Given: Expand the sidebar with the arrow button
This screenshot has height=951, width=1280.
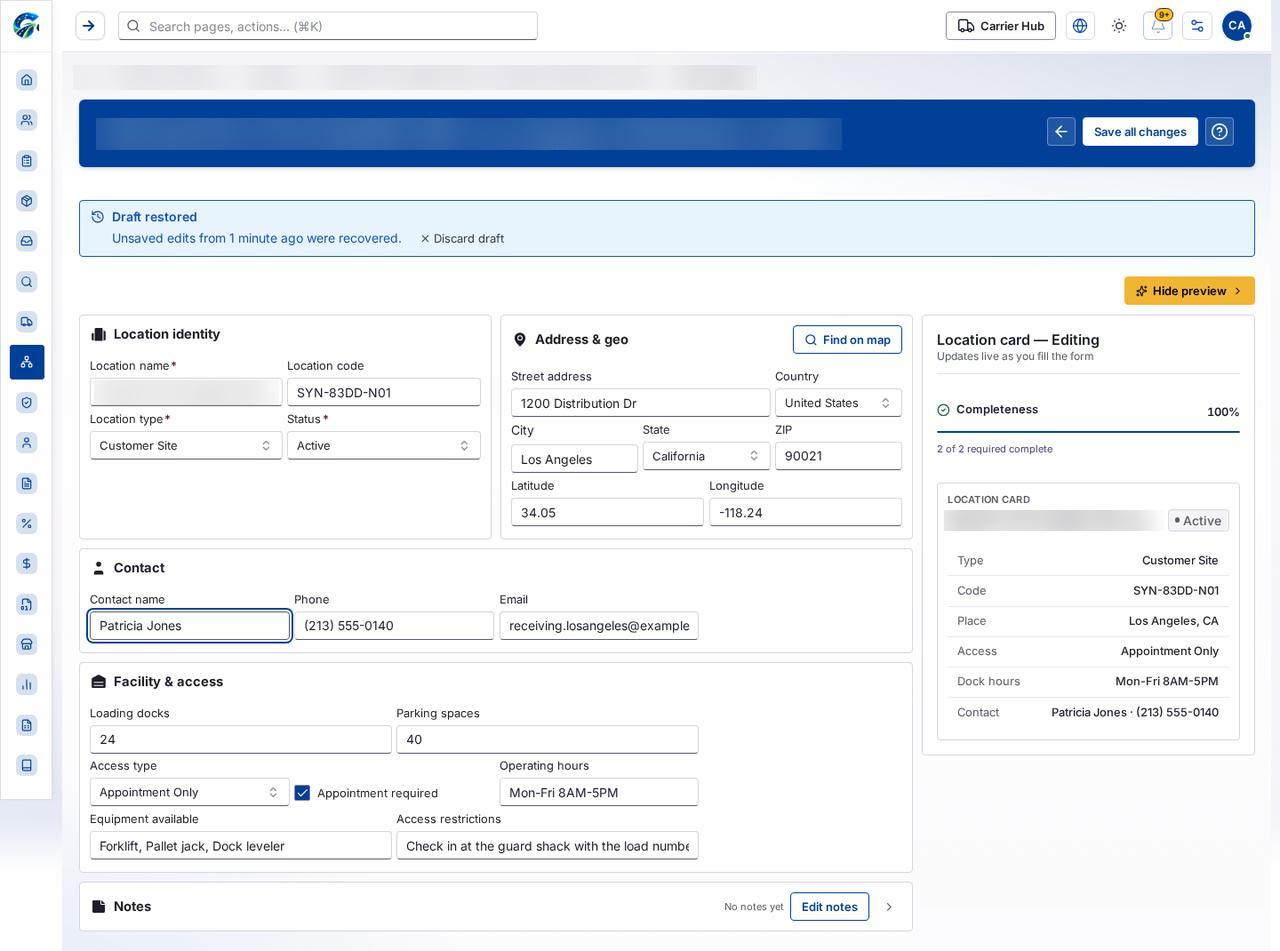Looking at the screenshot, I should 89,26.
